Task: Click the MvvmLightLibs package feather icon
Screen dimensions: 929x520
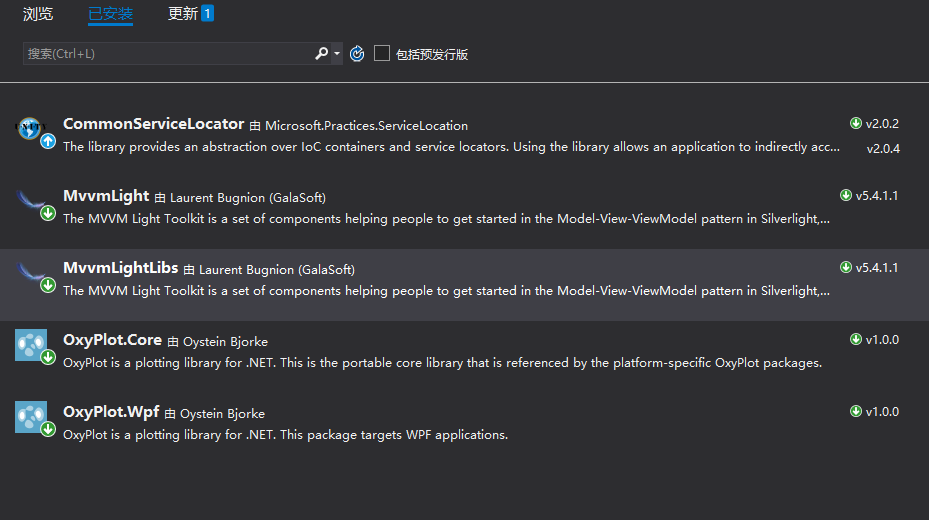Action: 31,273
